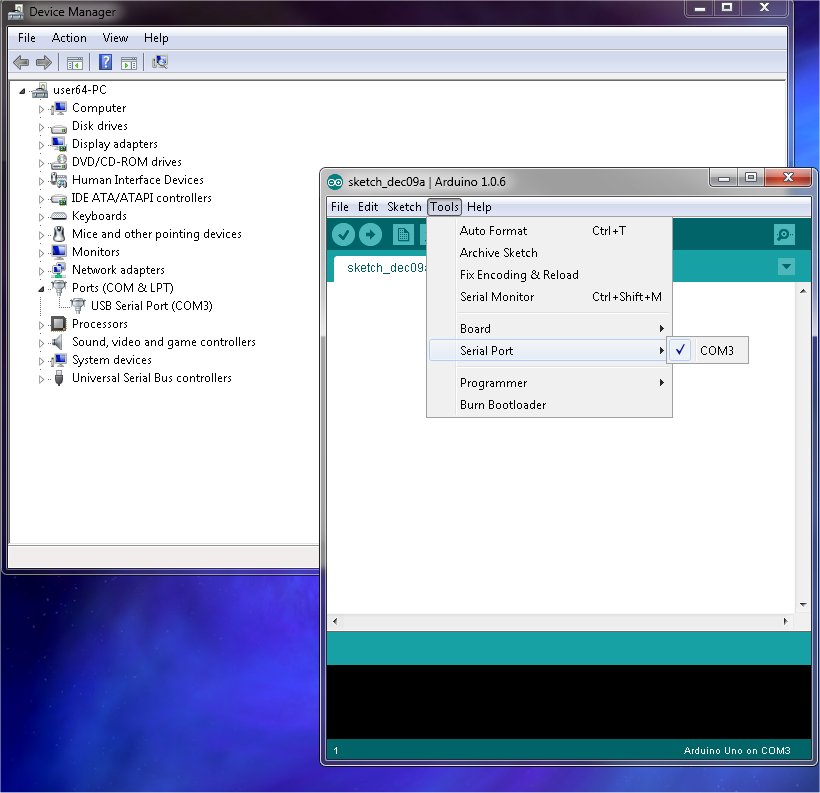Open the Arduino File menu
820x793 pixels.
coord(340,207)
